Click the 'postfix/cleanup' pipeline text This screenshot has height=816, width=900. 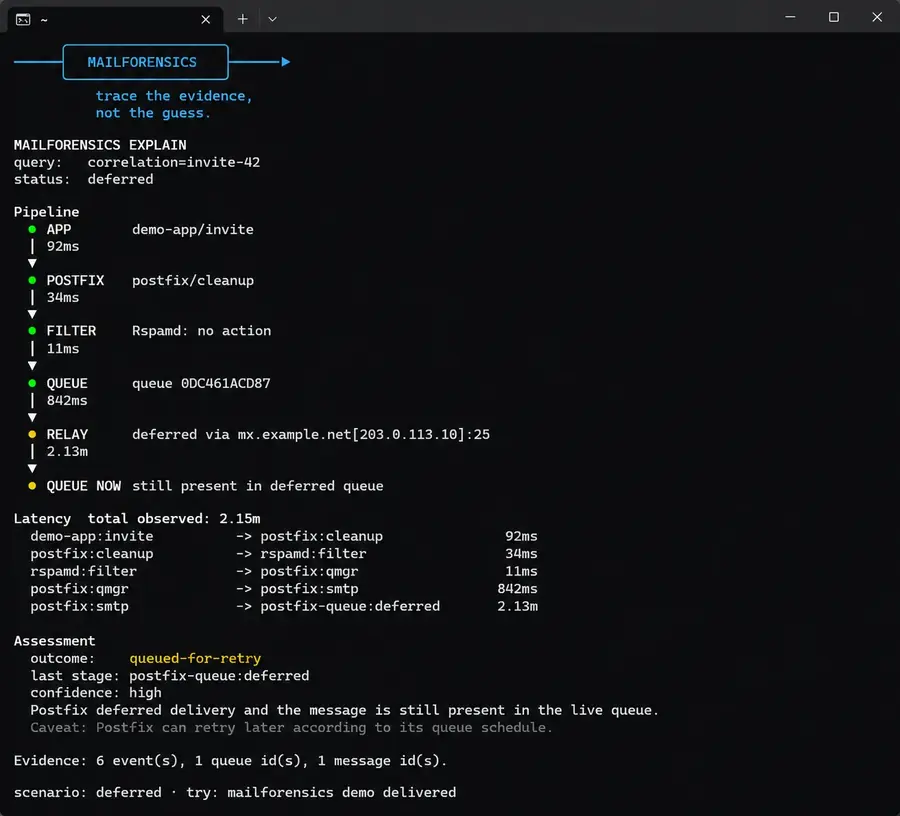pos(193,281)
